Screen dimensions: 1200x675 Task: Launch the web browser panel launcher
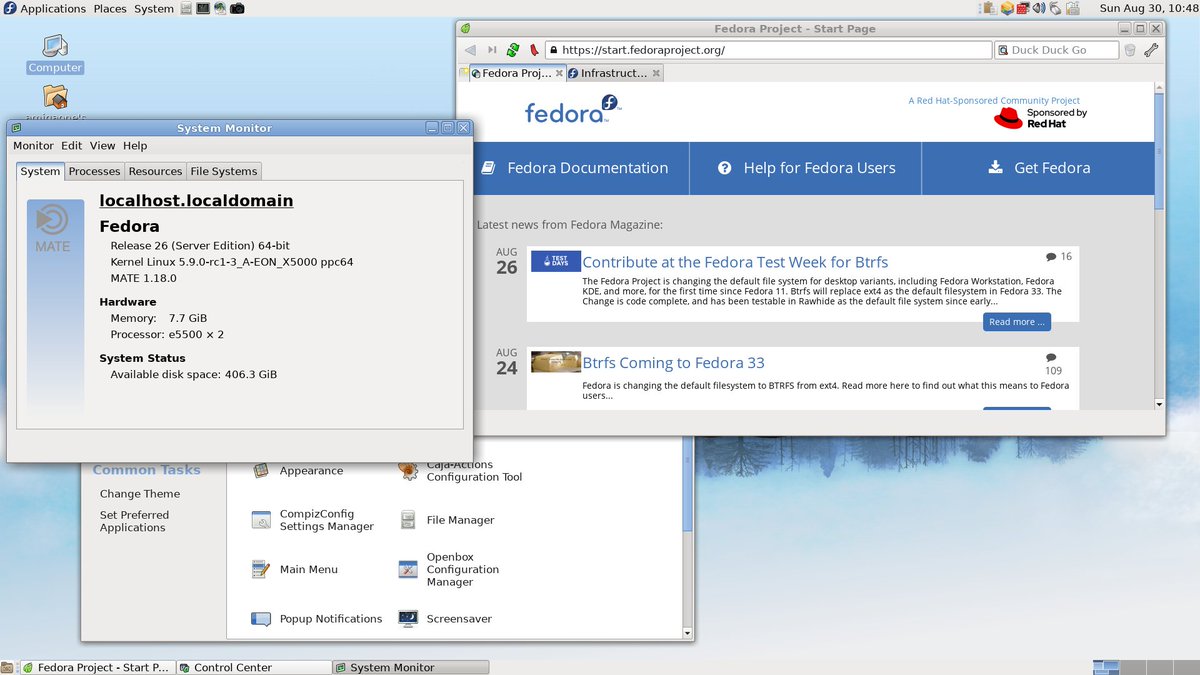(x=220, y=8)
